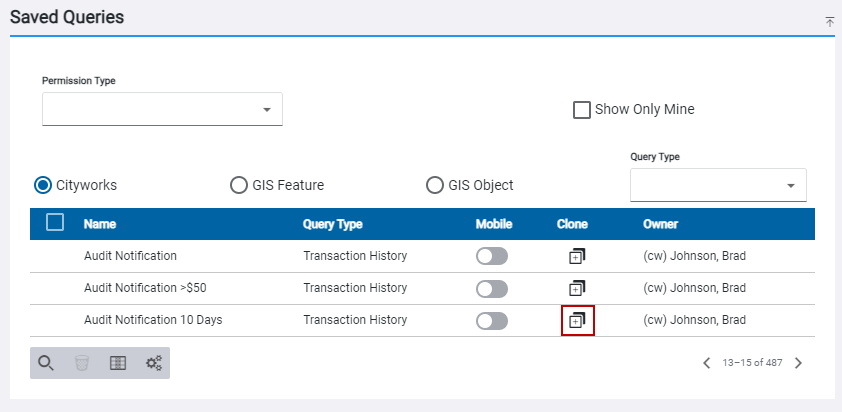Open the Query Type dropdown
Image resolution: width=842 pixels, height=412 pixels.
click(718, 185)
